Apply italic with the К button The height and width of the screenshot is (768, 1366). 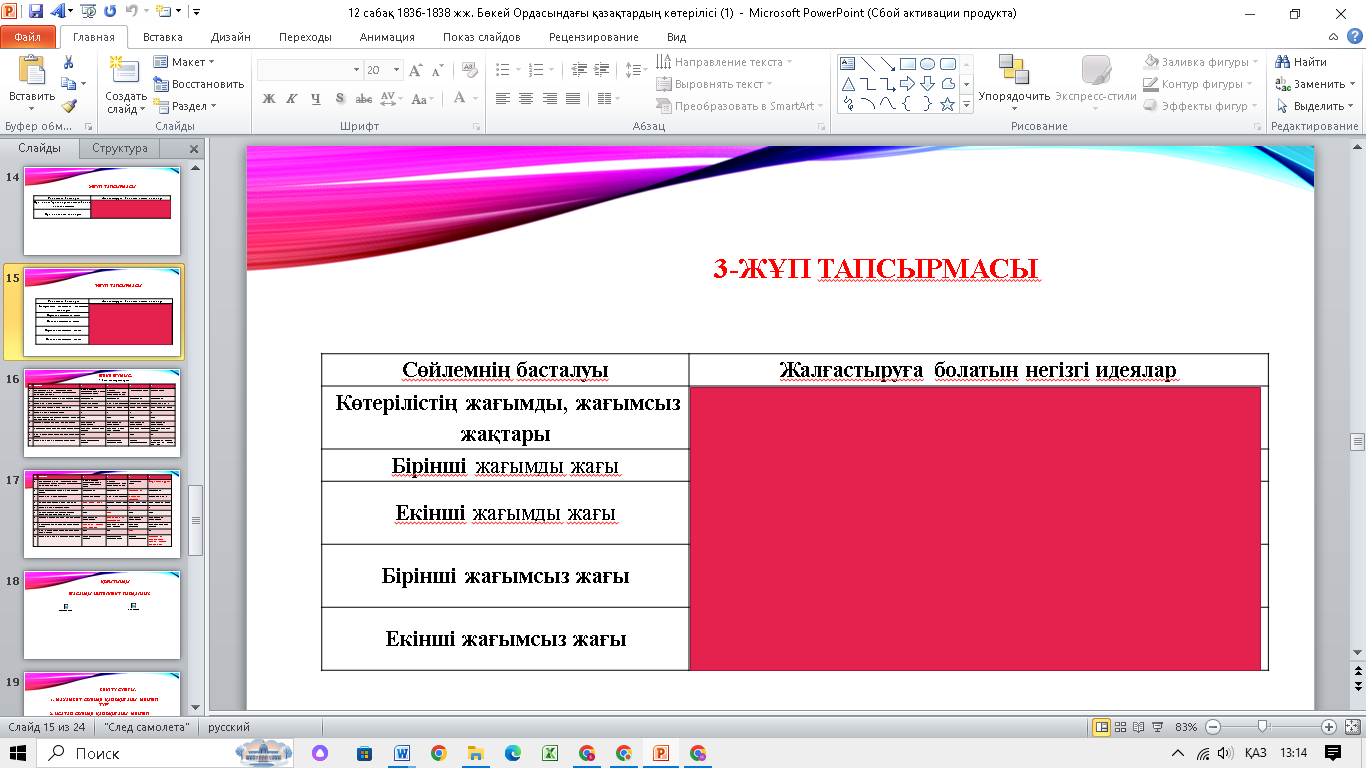(x=292, y=99)
